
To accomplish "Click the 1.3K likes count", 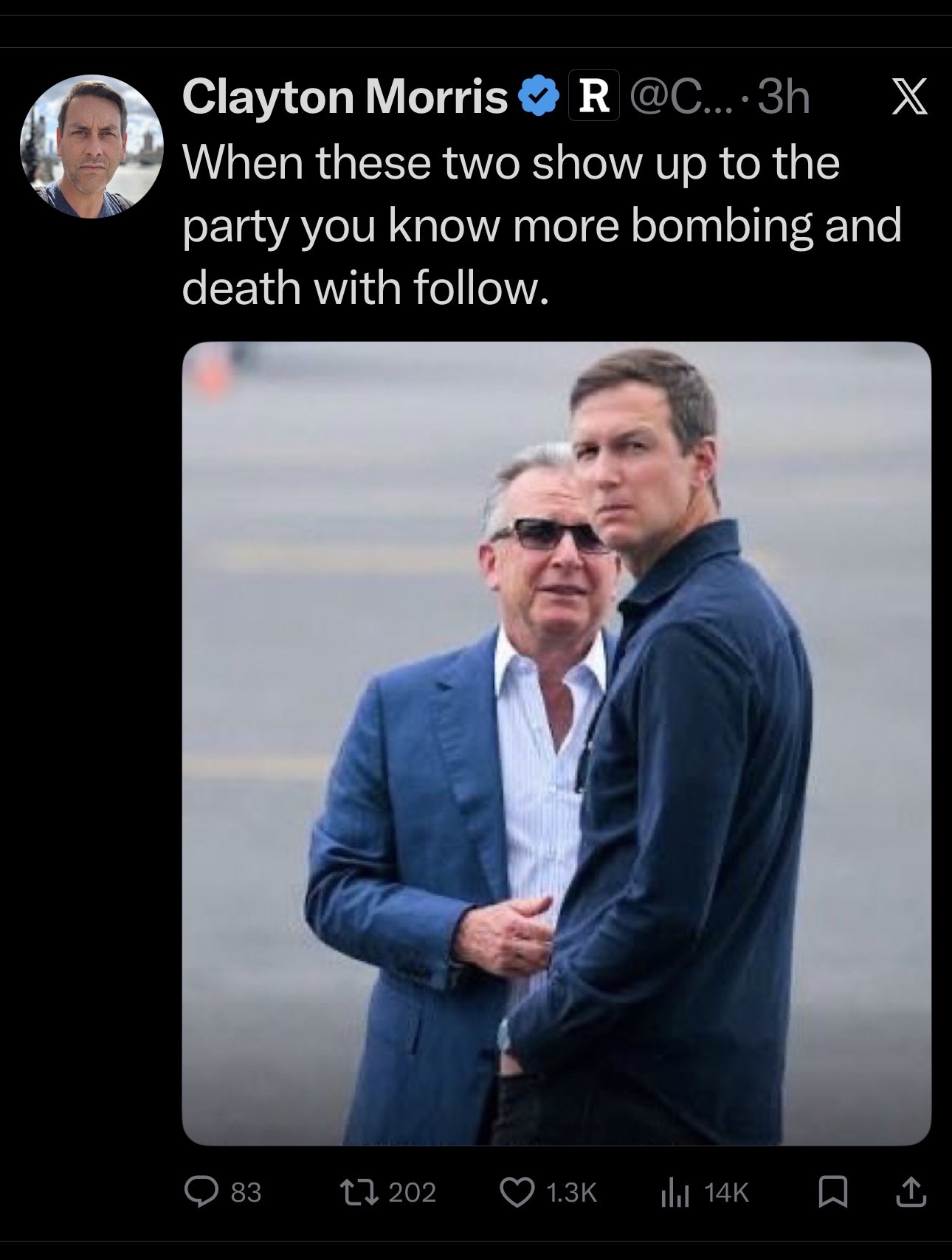I will 570,1193.
